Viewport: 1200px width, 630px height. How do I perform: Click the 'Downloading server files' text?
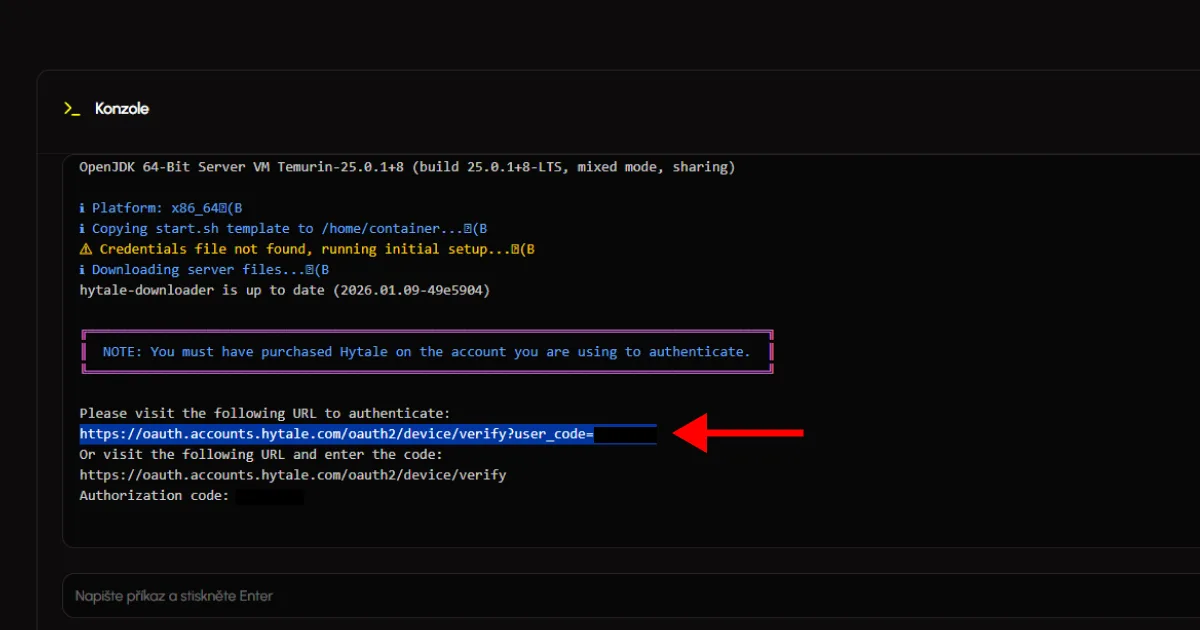tap(198, 270)
